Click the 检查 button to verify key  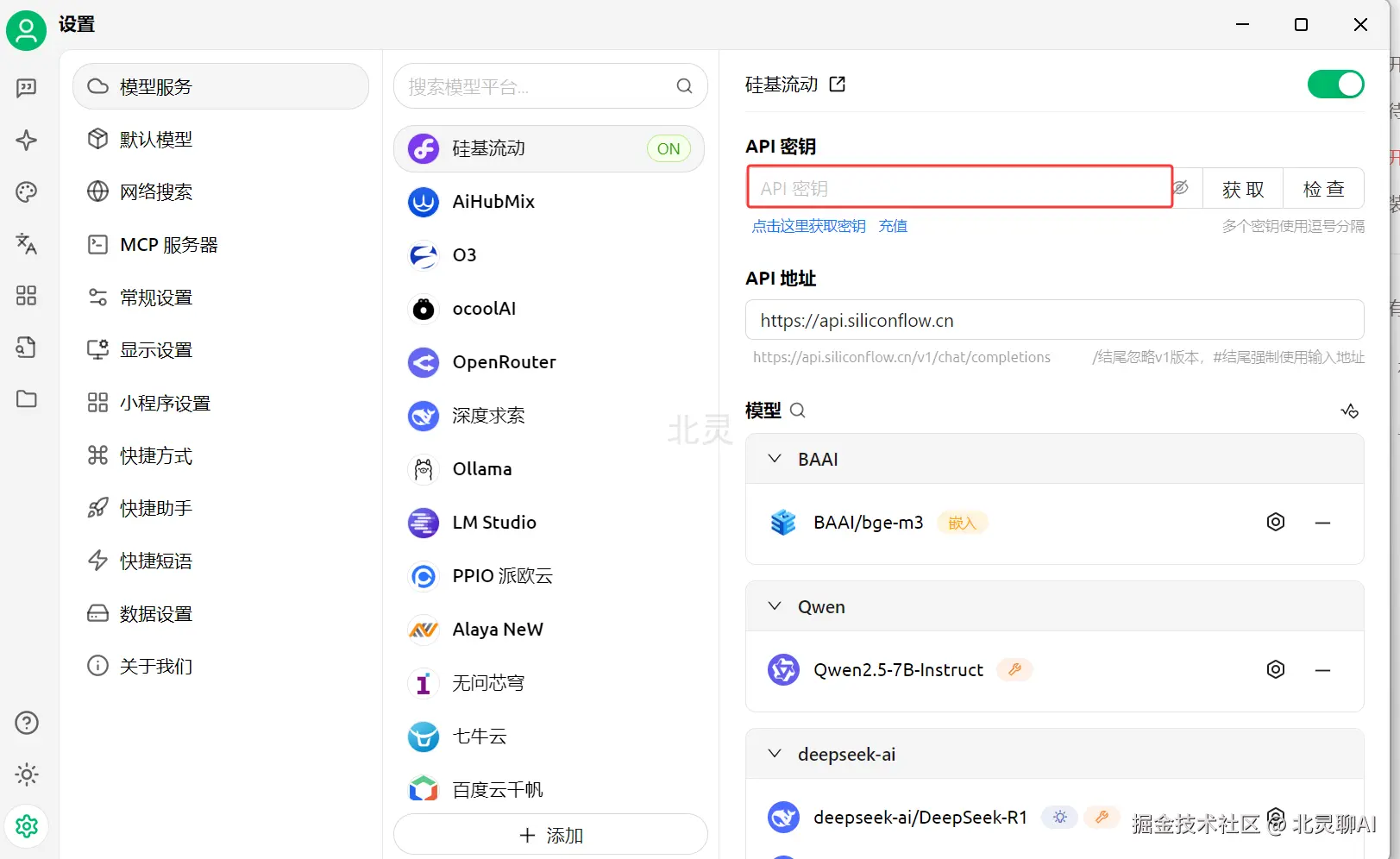1323,189
